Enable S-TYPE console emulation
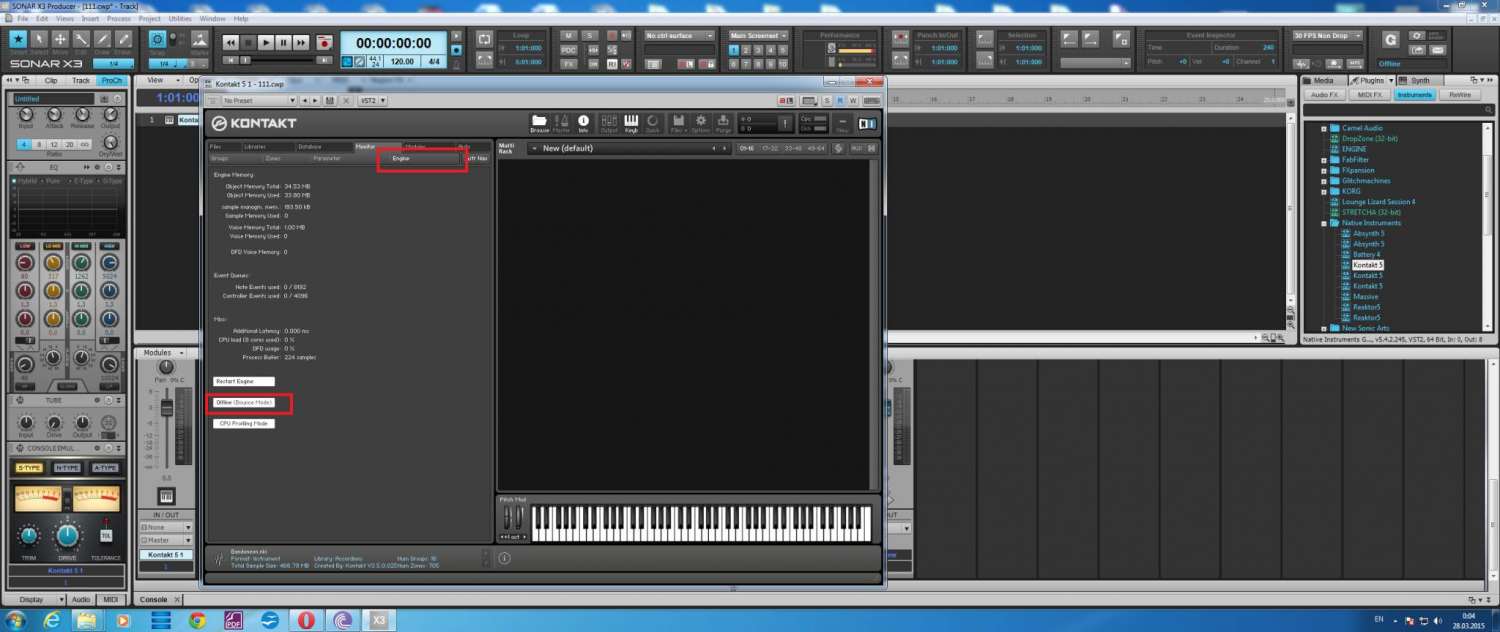 click(29, 468)
